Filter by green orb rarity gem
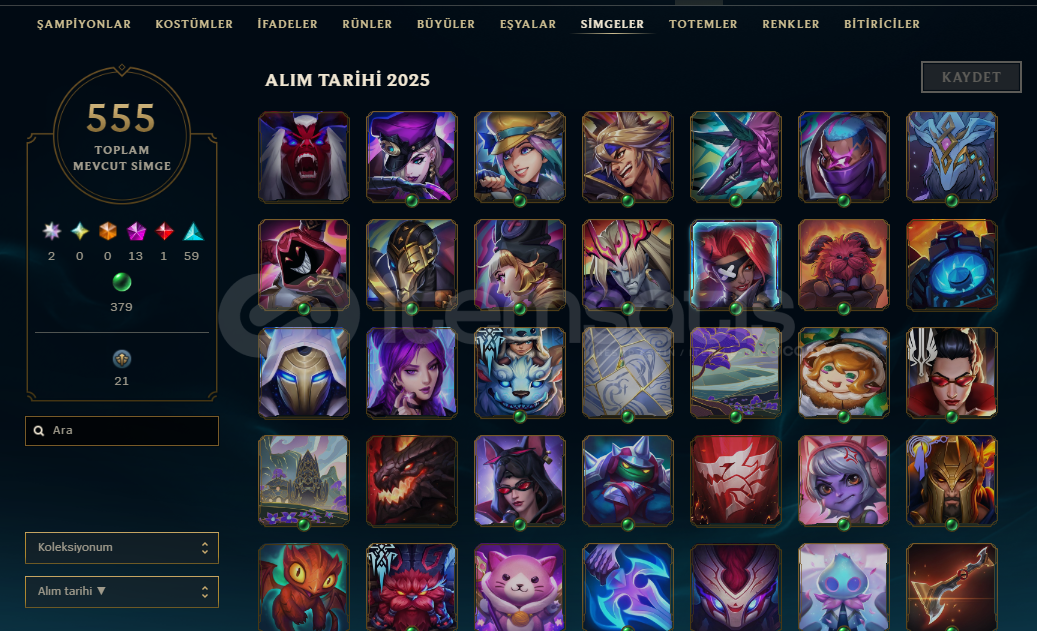Viewport: 1037px width, 631px height. click(x=122, y=282)
